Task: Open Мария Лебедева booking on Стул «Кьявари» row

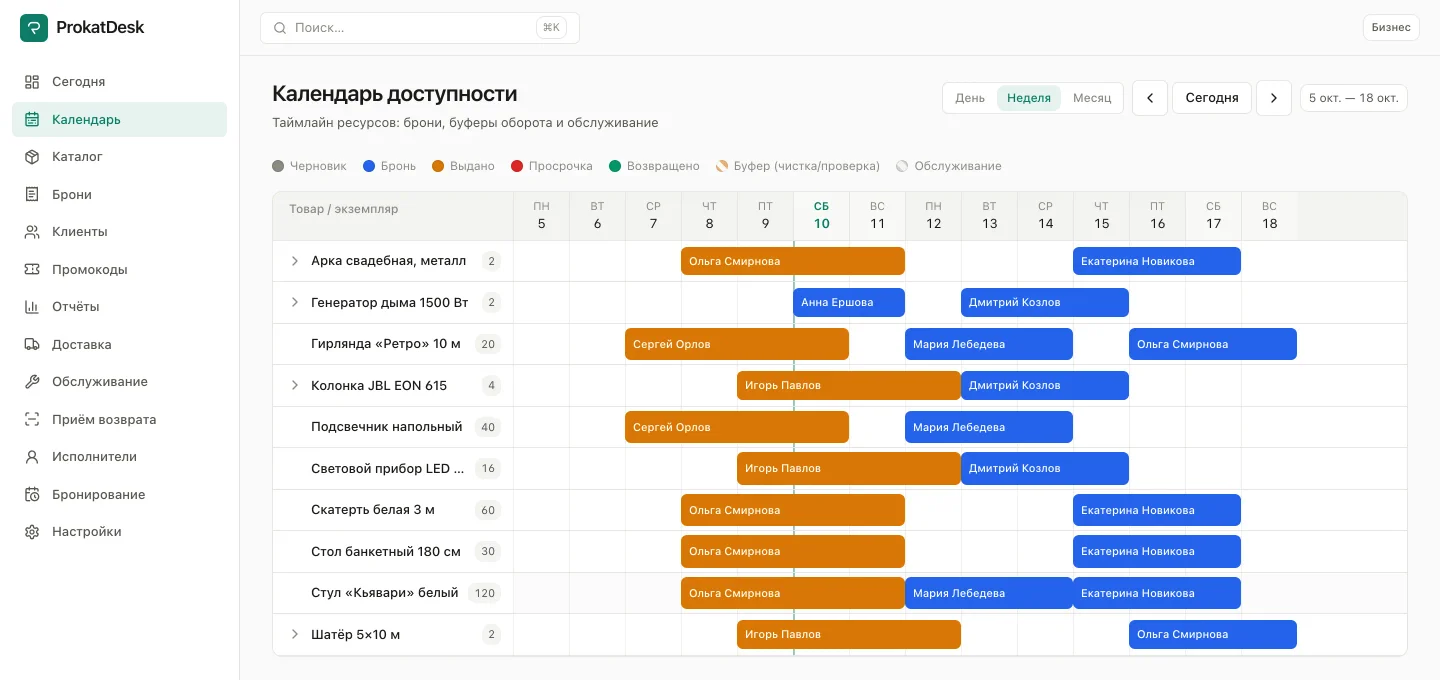Action: [989, 593]
